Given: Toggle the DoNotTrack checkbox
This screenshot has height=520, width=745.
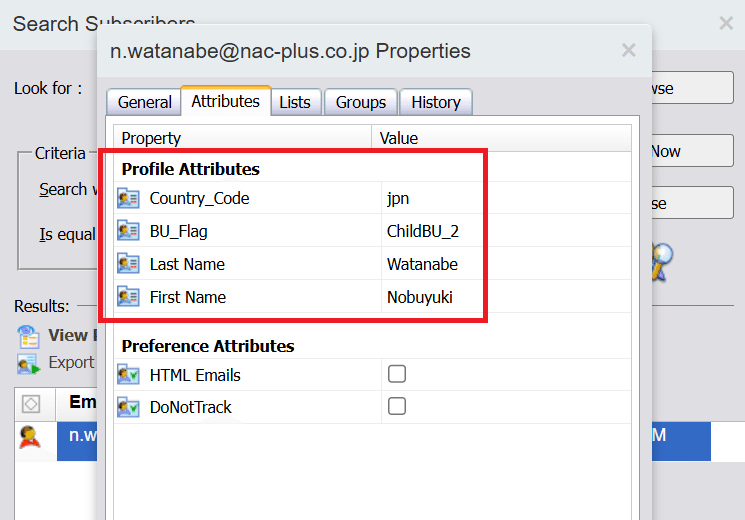Looking at the screenshot, I should point(397,406).
